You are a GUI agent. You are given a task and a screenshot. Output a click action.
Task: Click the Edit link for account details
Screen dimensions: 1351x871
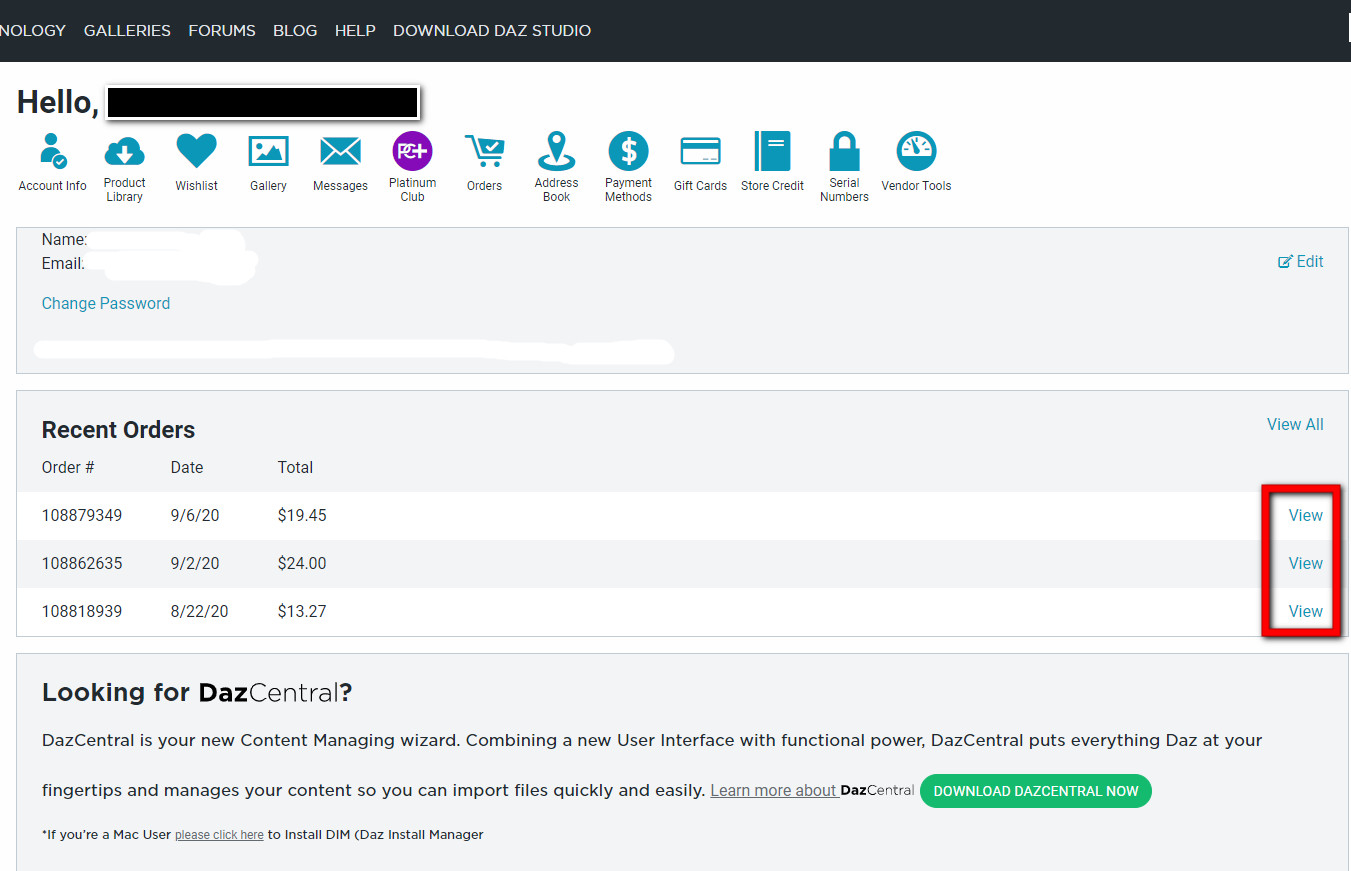point(1301,261)
